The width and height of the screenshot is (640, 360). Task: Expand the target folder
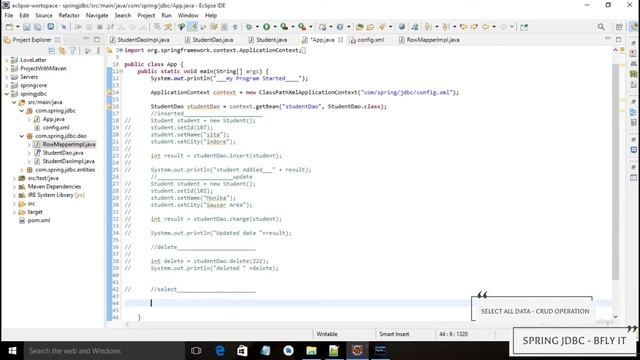tap(14, 212)
